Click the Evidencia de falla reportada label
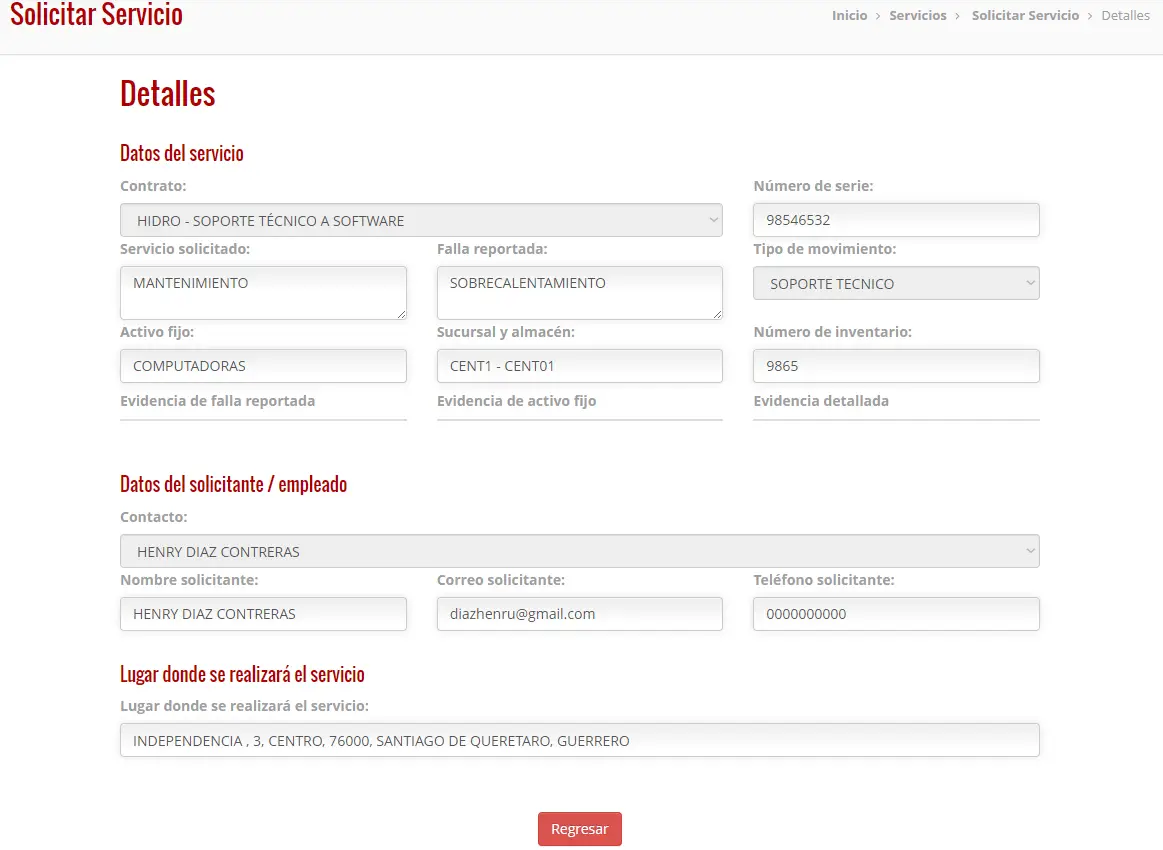 tap(217, 401)
